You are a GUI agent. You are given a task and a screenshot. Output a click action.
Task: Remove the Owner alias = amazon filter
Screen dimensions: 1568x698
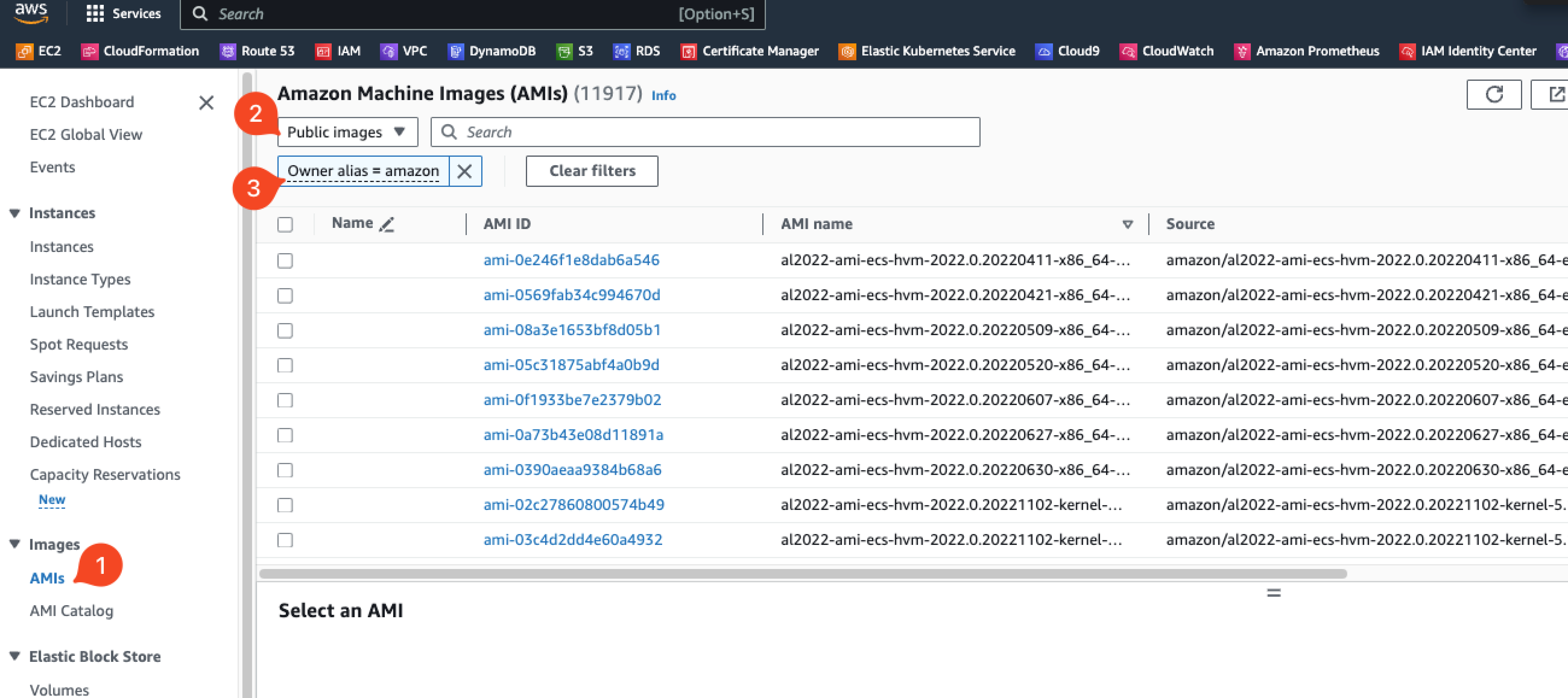[x=464, y=171]
